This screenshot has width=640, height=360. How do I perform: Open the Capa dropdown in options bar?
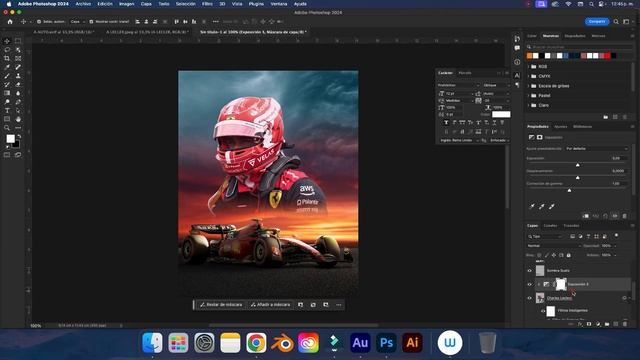click(x=77, y=22)
